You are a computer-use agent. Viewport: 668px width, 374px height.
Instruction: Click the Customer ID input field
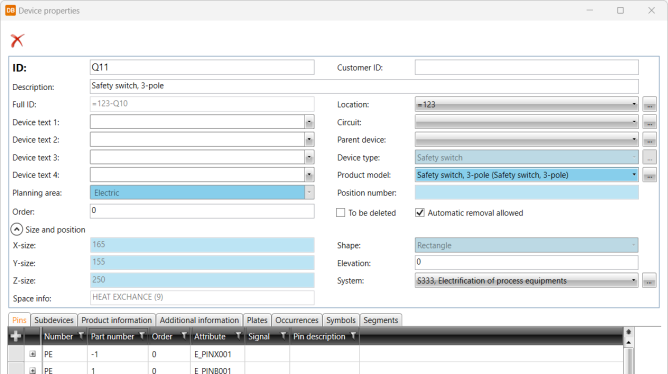(527, 67)
